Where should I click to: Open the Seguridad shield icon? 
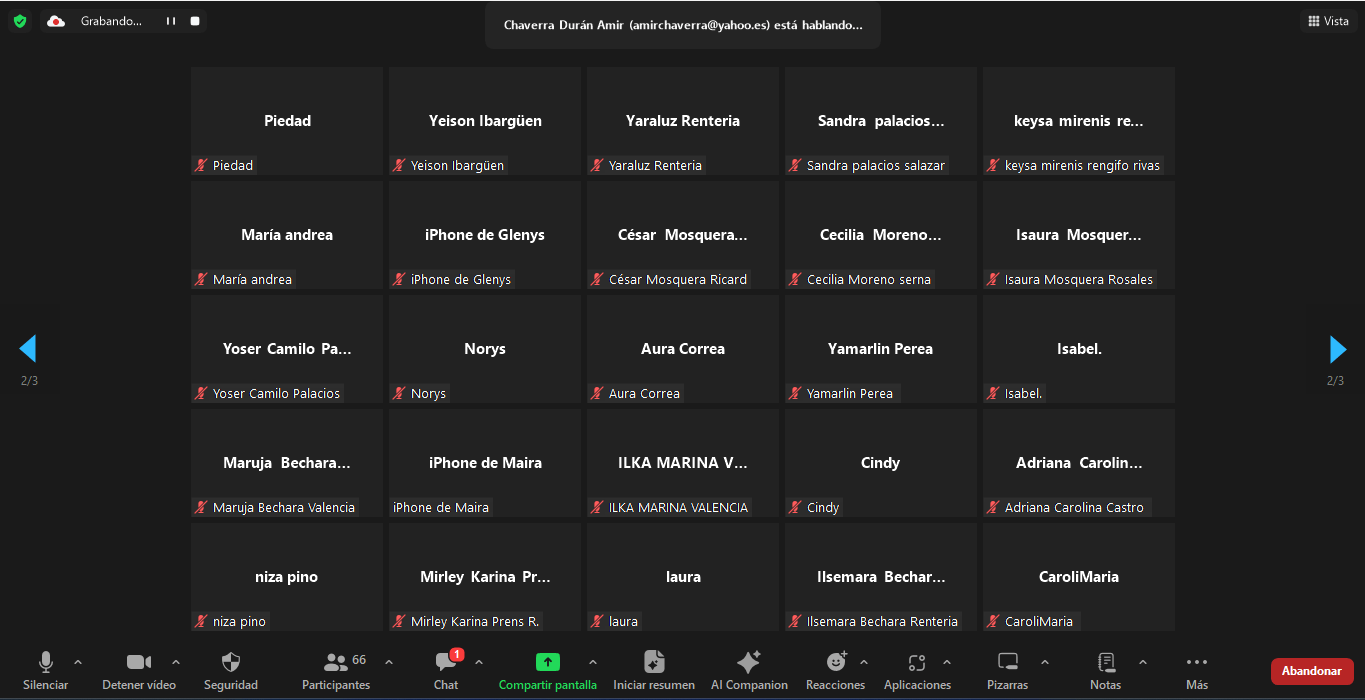[x=231, y=663]
